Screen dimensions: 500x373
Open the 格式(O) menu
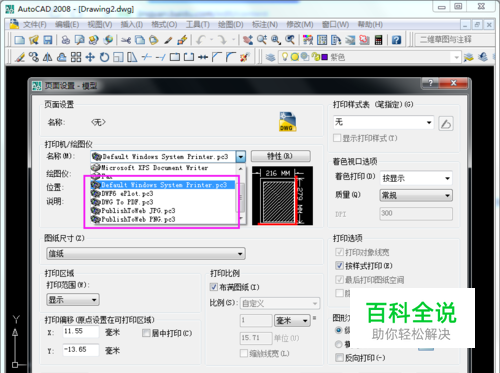(164, 24)
